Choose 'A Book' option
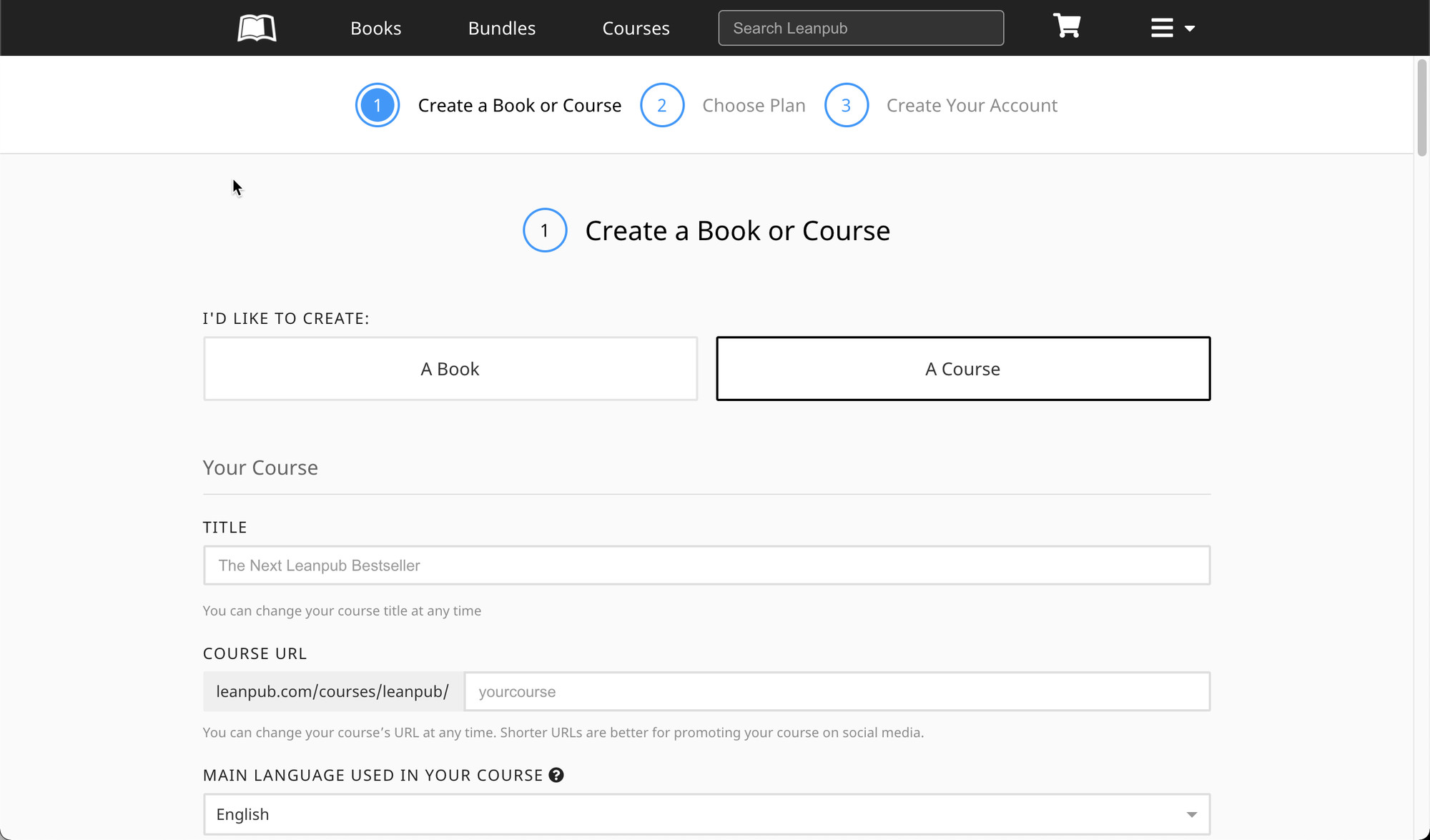This screenshot has height=840, width=1430. (450, 369)
